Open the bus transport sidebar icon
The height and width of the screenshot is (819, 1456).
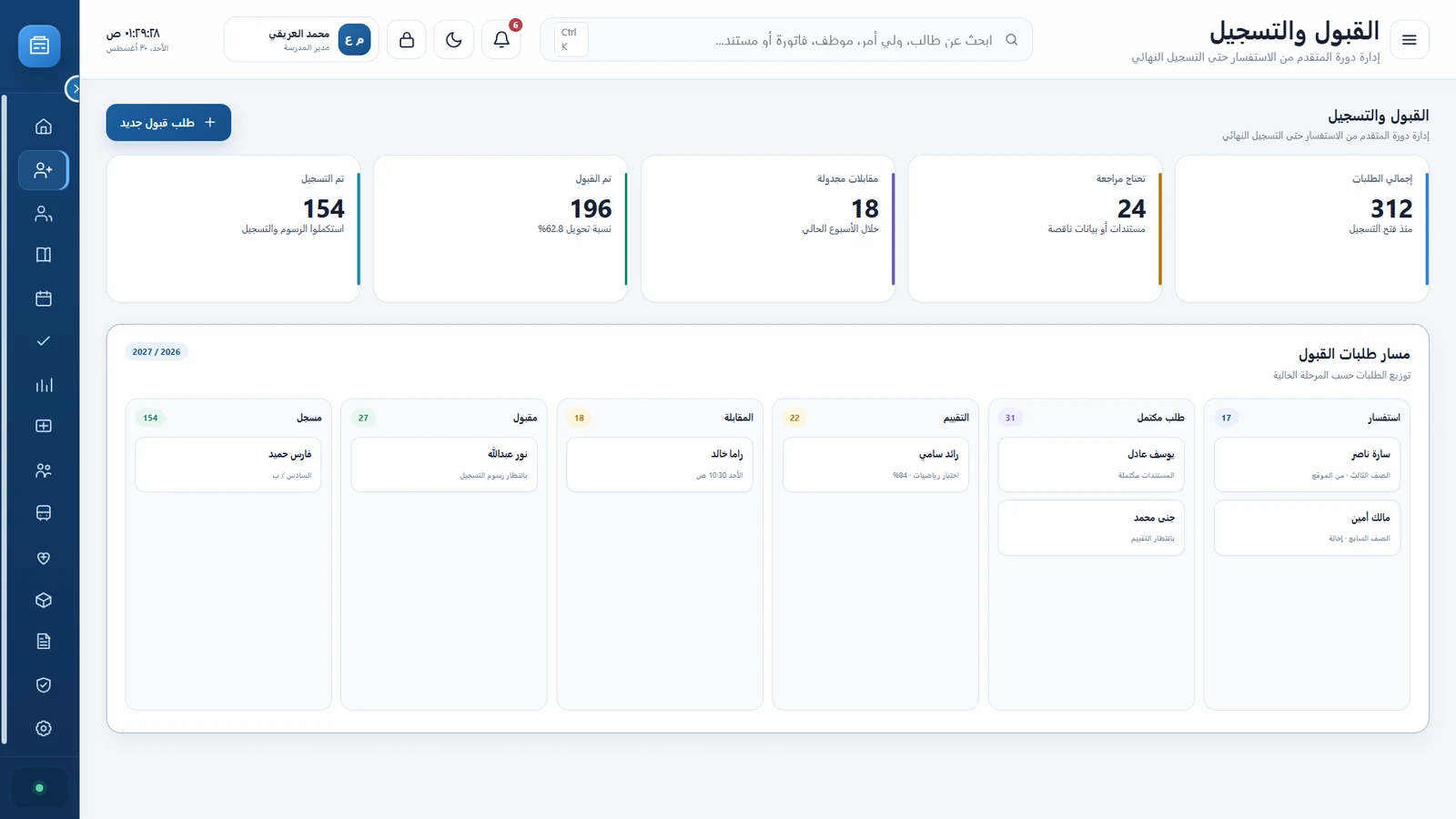click(43, 513)
